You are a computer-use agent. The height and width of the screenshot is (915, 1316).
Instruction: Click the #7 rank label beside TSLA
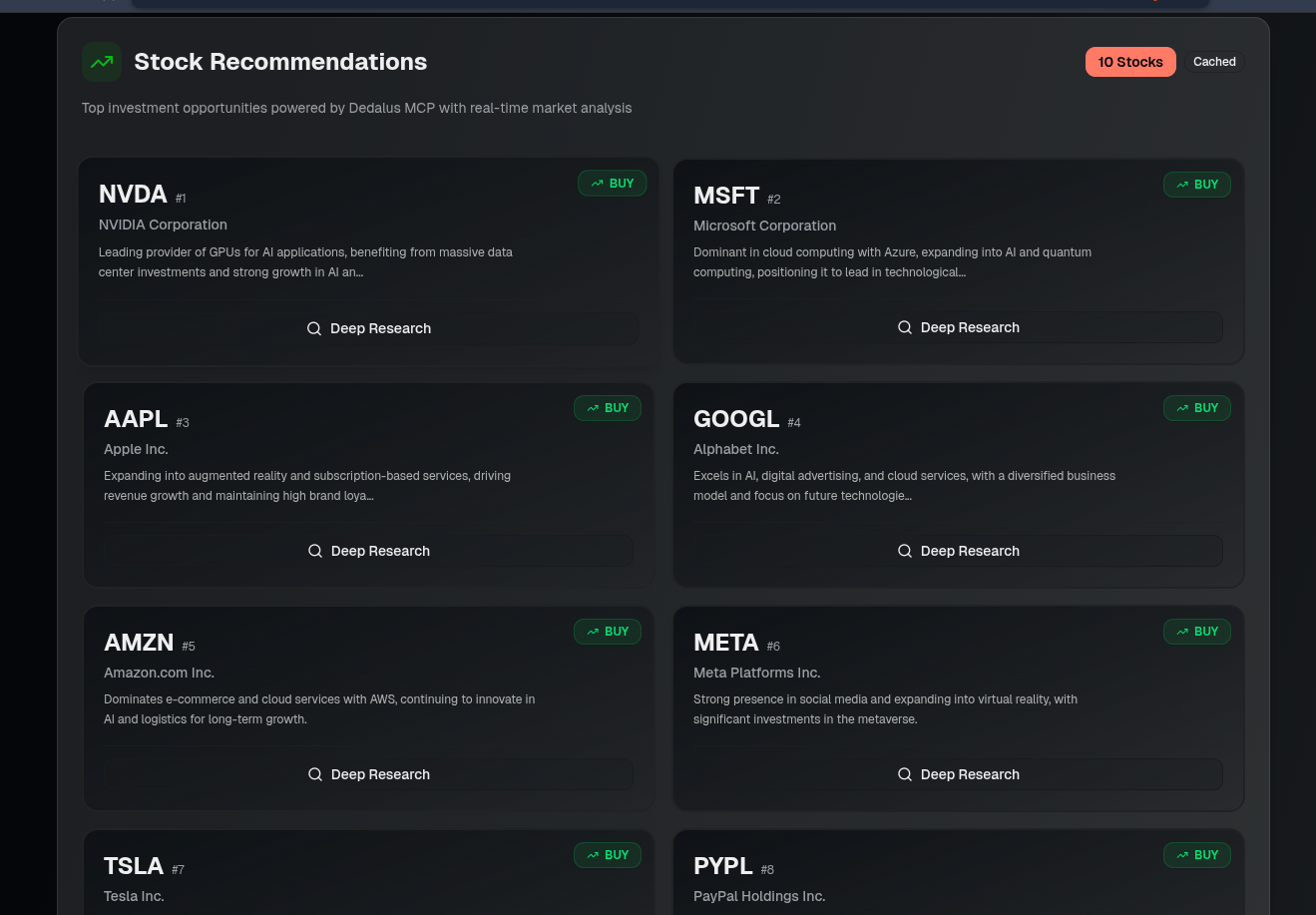(x=178, y=870)
